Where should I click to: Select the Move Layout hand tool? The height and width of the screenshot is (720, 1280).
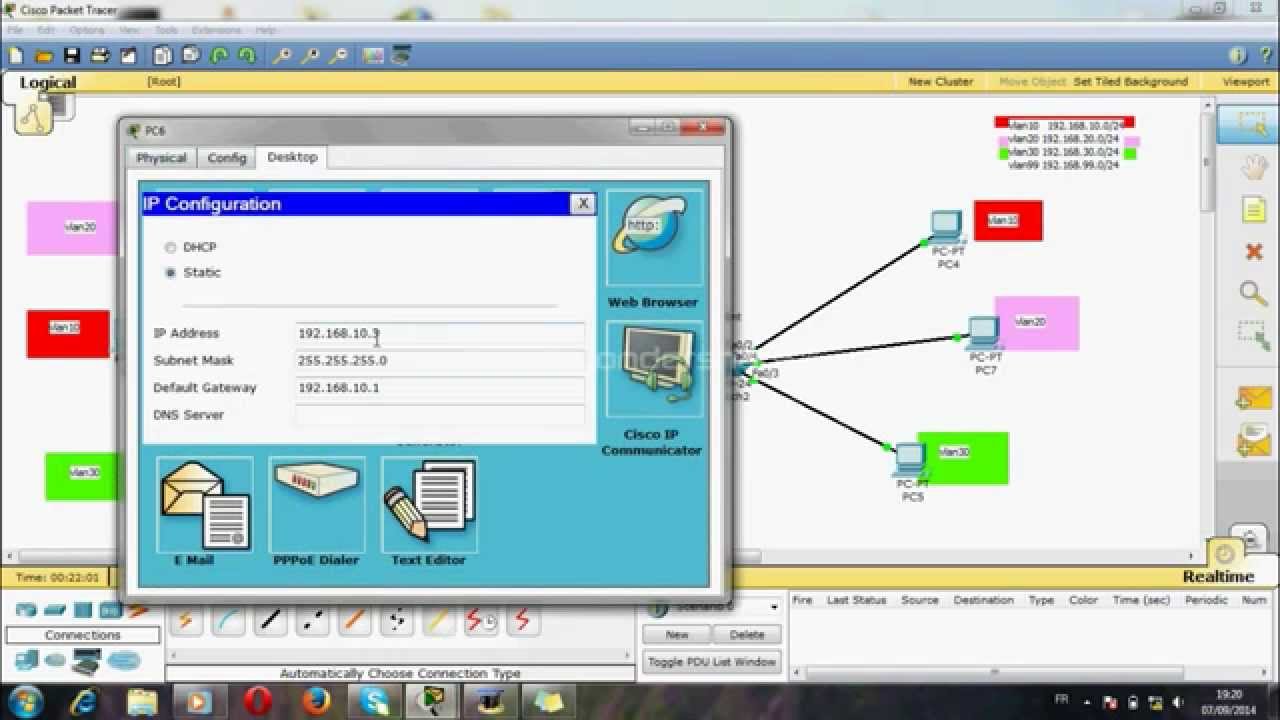point(1253,168)
